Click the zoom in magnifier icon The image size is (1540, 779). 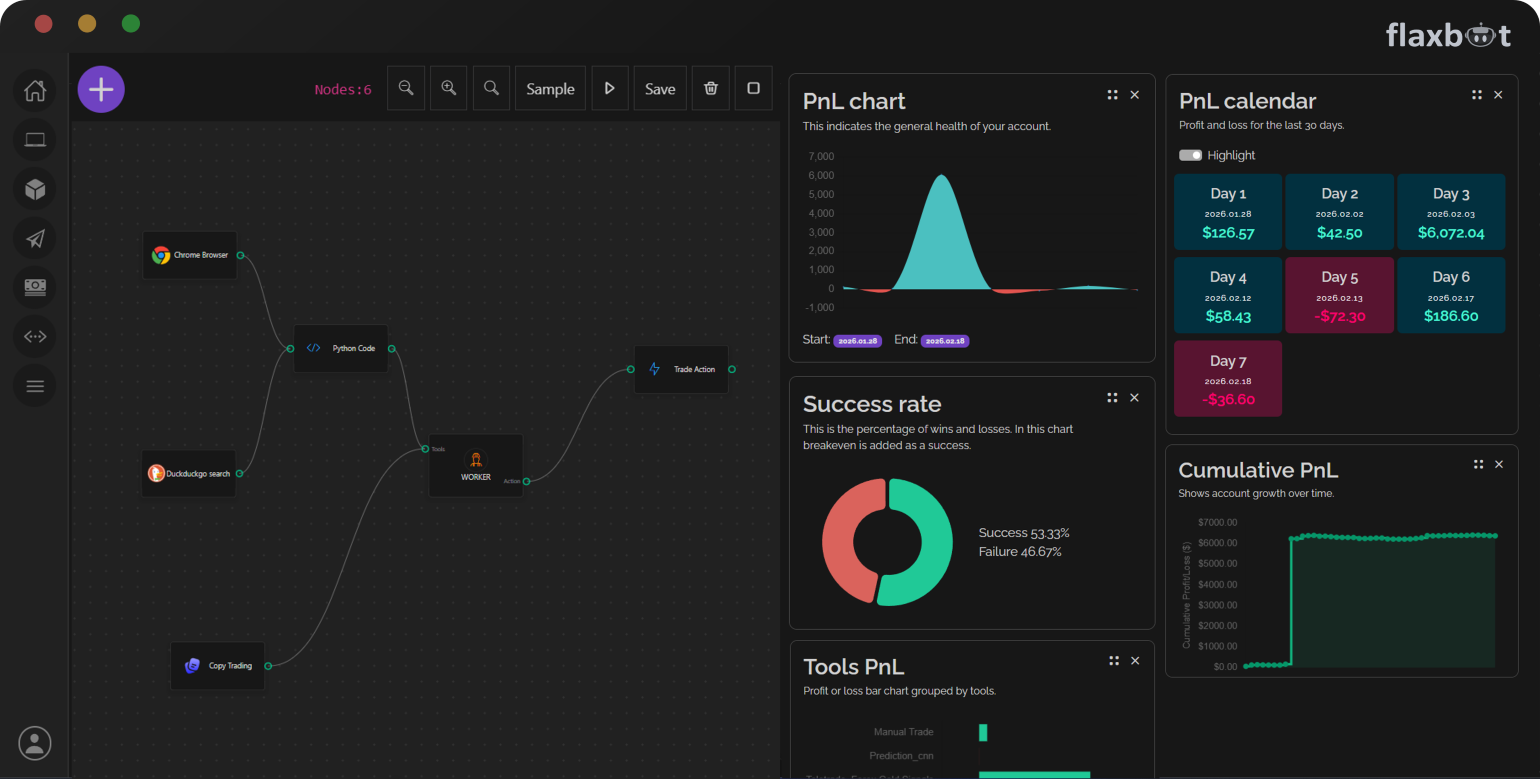point(449,89)
